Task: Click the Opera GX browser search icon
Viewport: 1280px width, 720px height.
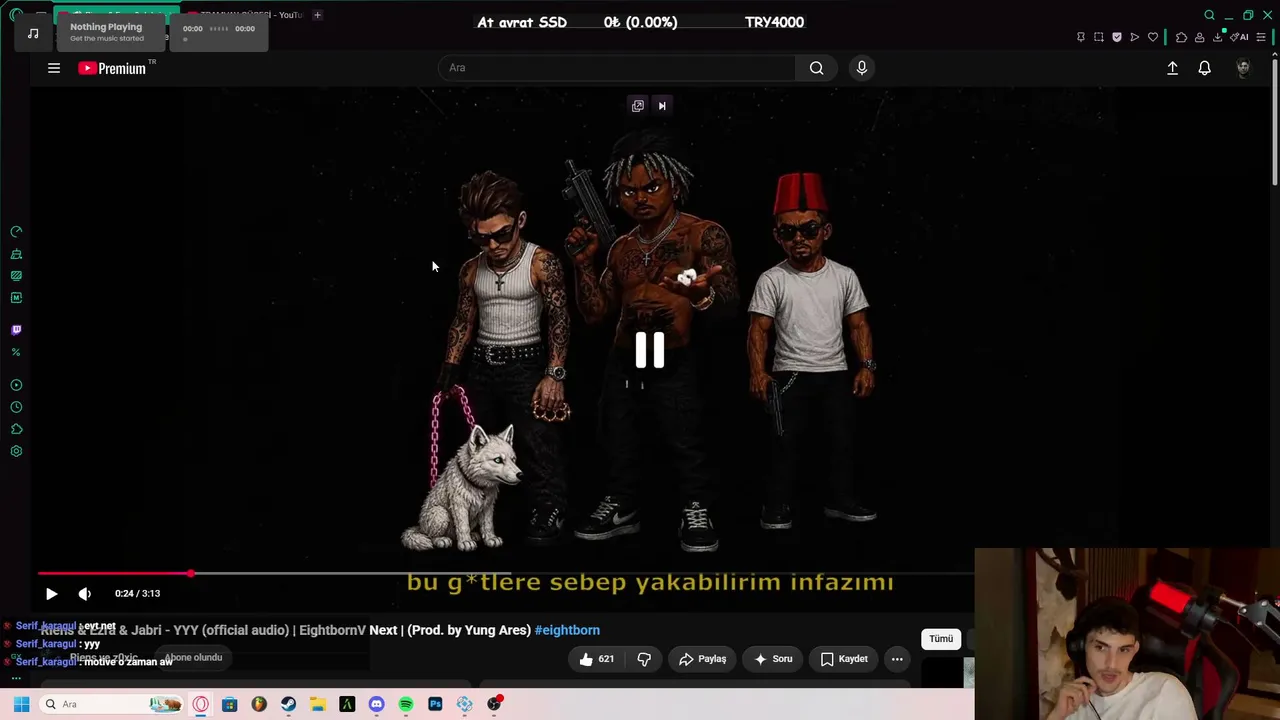Action: pyautogui.click(x=1209, y=15)
